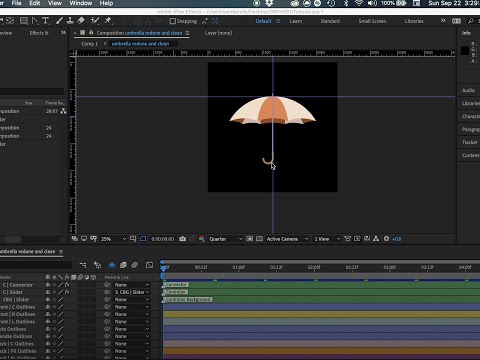Toggle collapse switch on Front | R Outlines layer
This screenshot has height=360, width=480.
pyautogui.click(x=54, y=314)
